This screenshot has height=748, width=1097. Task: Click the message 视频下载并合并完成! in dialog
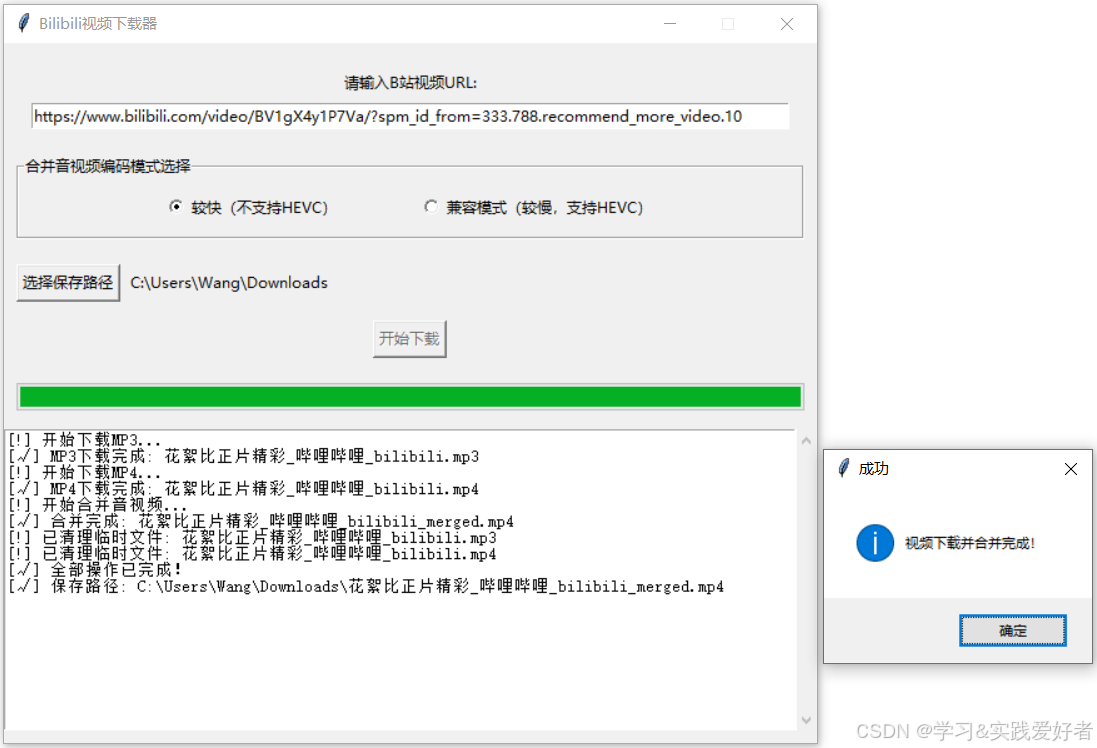970,543
